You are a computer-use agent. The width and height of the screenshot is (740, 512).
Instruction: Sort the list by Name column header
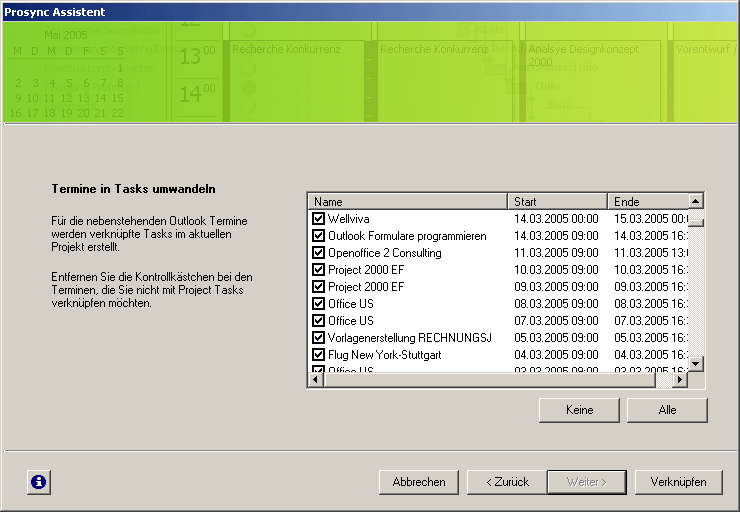[x=408, y=201]
